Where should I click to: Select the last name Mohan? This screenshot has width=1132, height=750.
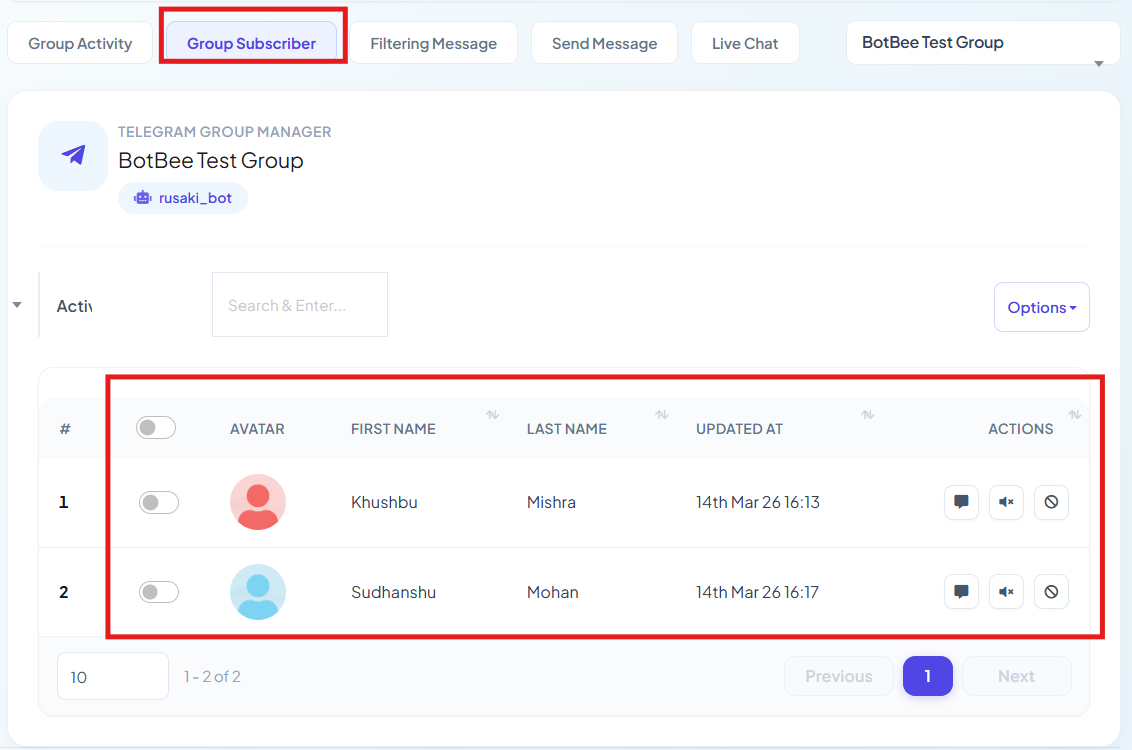click(552, 593)
